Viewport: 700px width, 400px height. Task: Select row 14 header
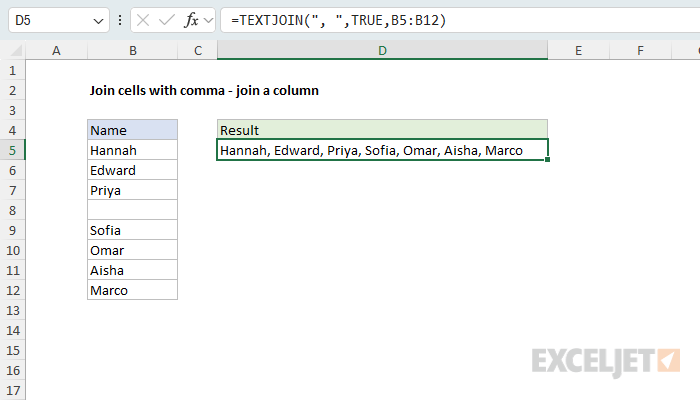12,330
